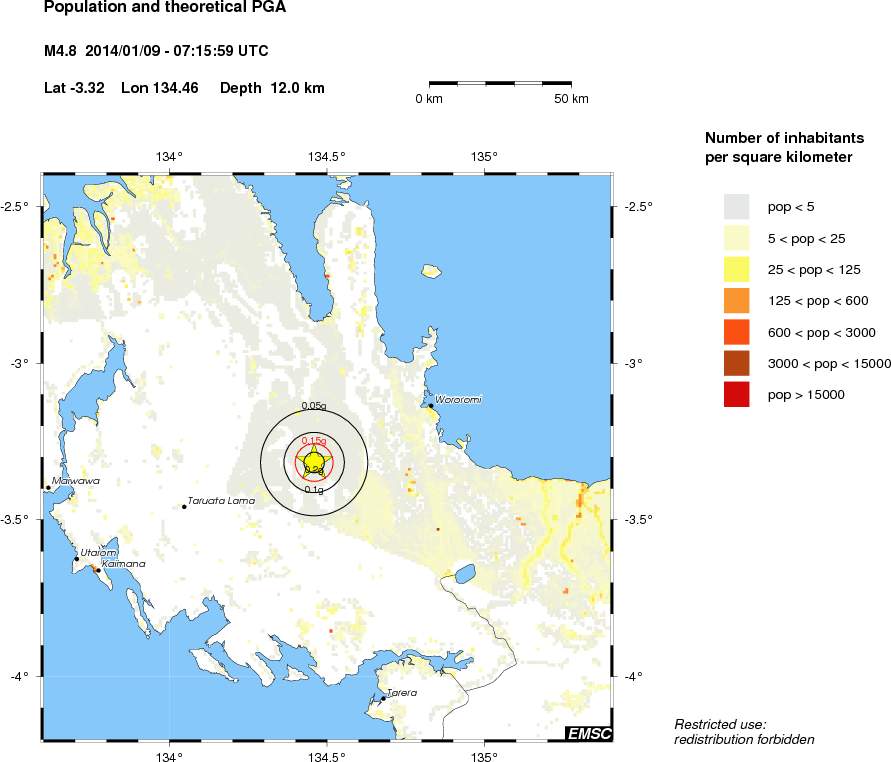Select the brown 3000 < pop < 15000 swatch
Image resolution: width=891 pixels, height=762 pixels.
click(737, 363)
